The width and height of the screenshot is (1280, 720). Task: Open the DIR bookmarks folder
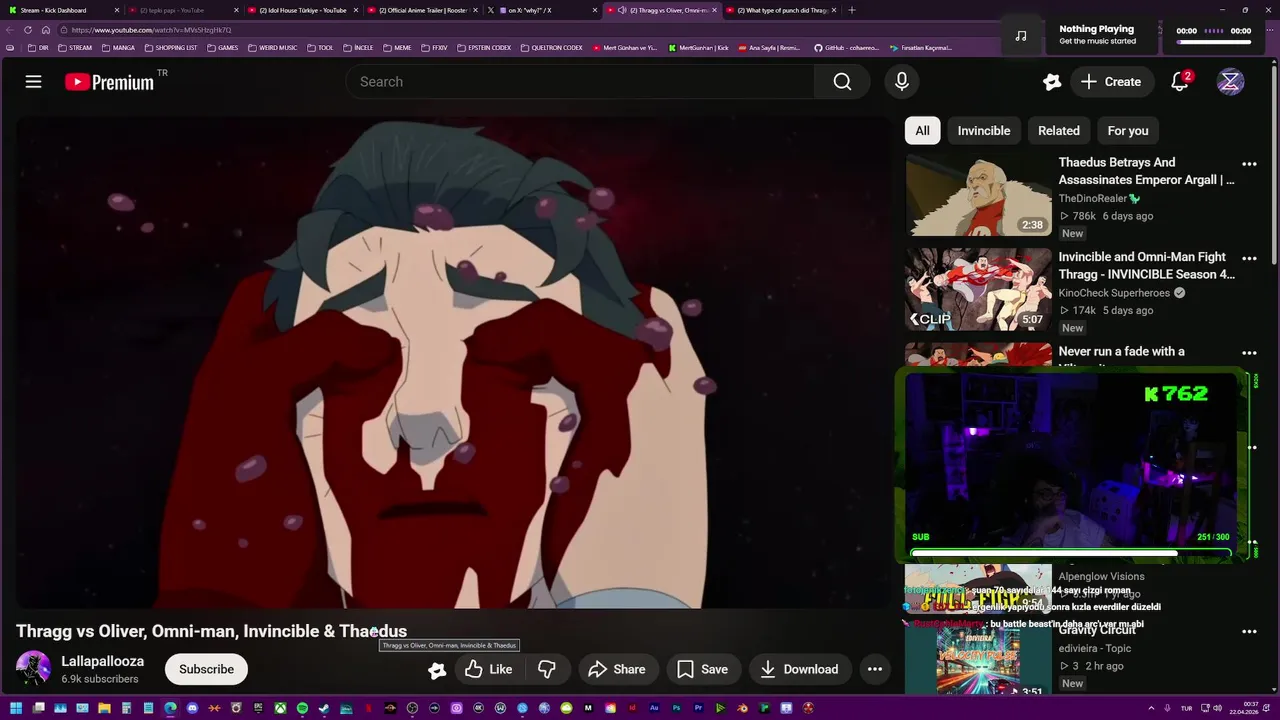[38, 48]
